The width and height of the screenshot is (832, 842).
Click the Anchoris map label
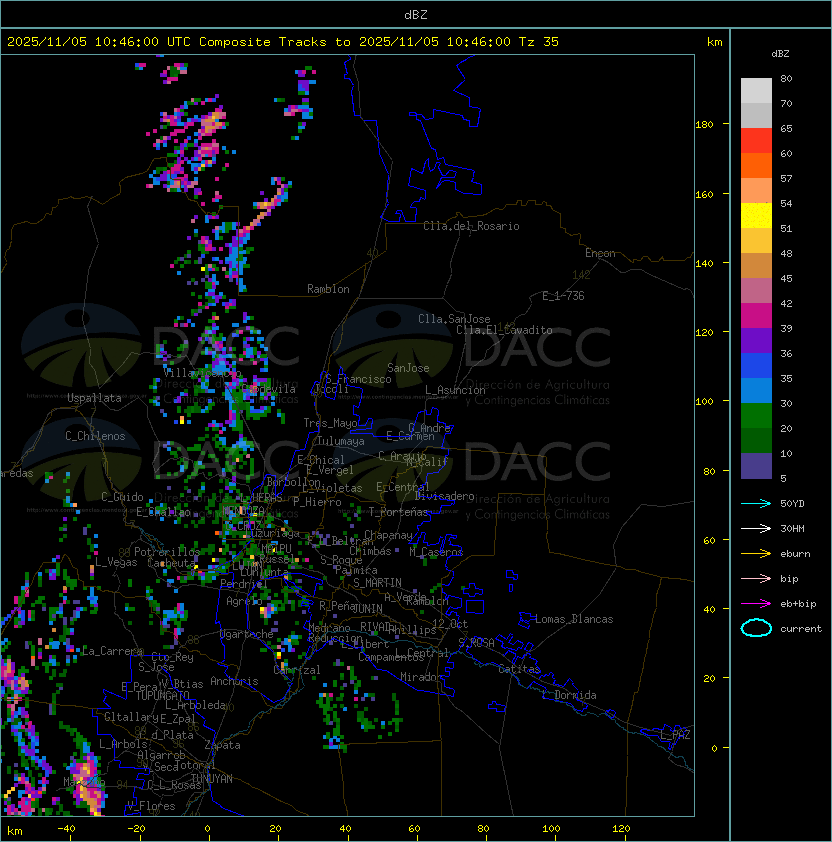234,681
